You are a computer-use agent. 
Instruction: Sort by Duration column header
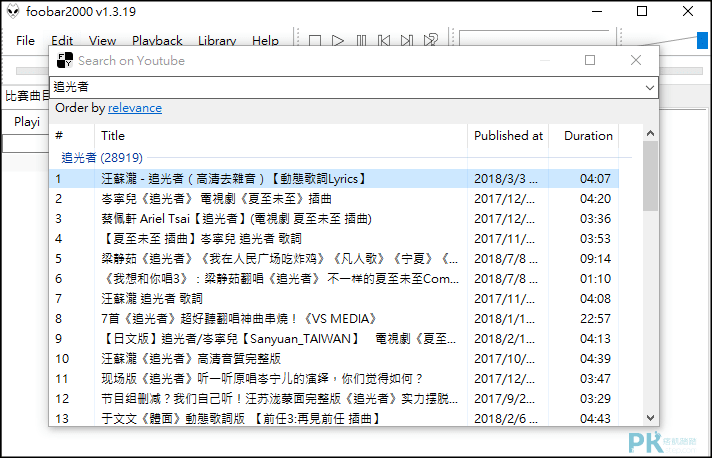point(584,136)
